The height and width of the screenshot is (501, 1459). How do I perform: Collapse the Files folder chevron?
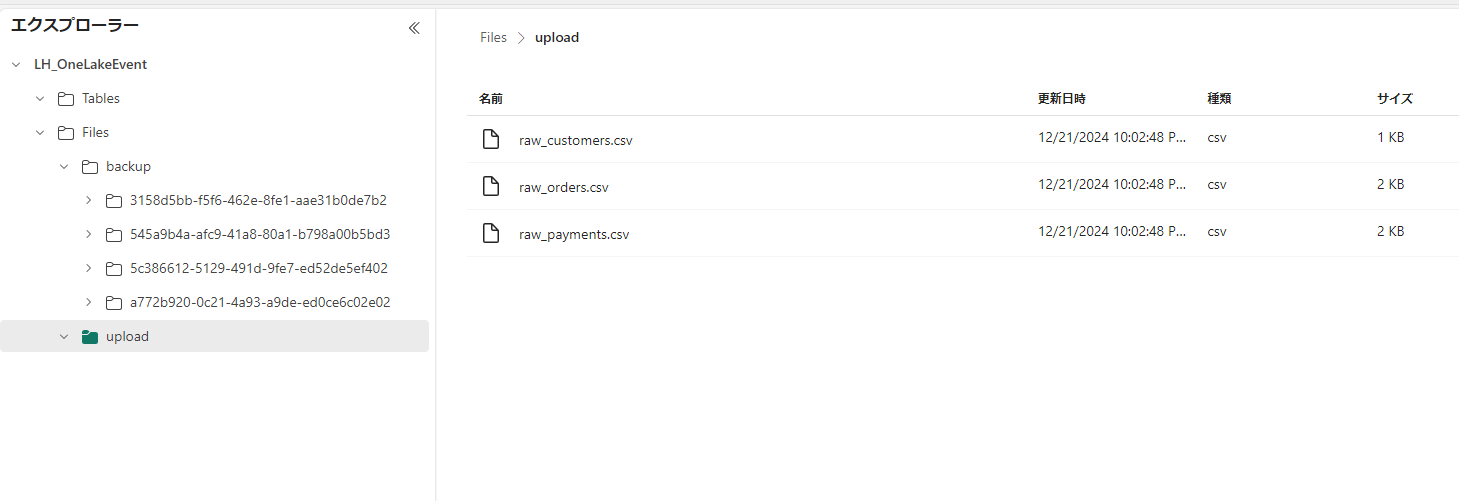click(x=40, y=133)
